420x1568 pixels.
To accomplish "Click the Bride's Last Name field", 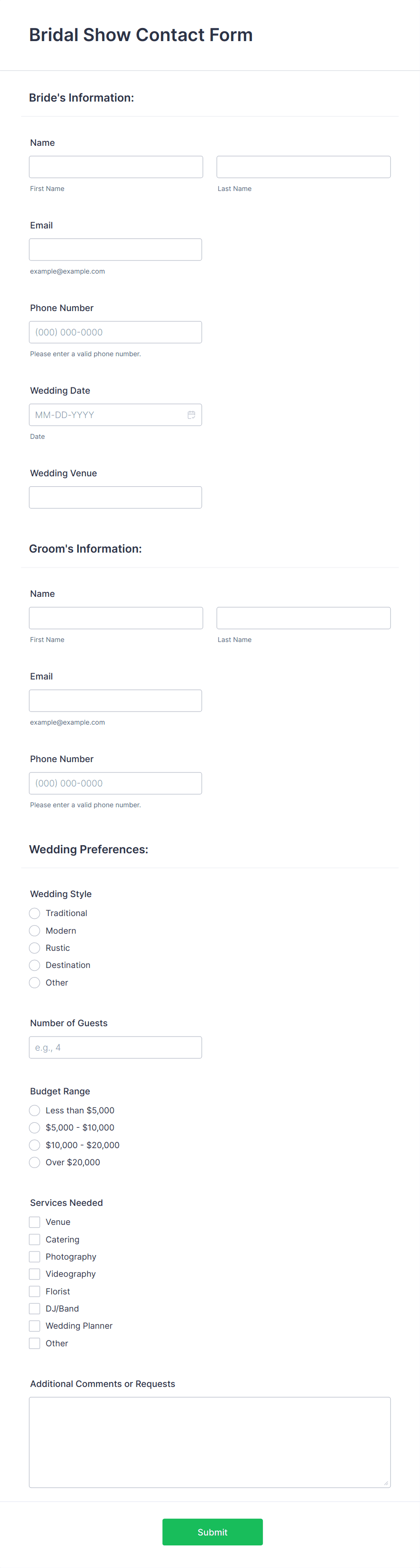I will [303, 167].
